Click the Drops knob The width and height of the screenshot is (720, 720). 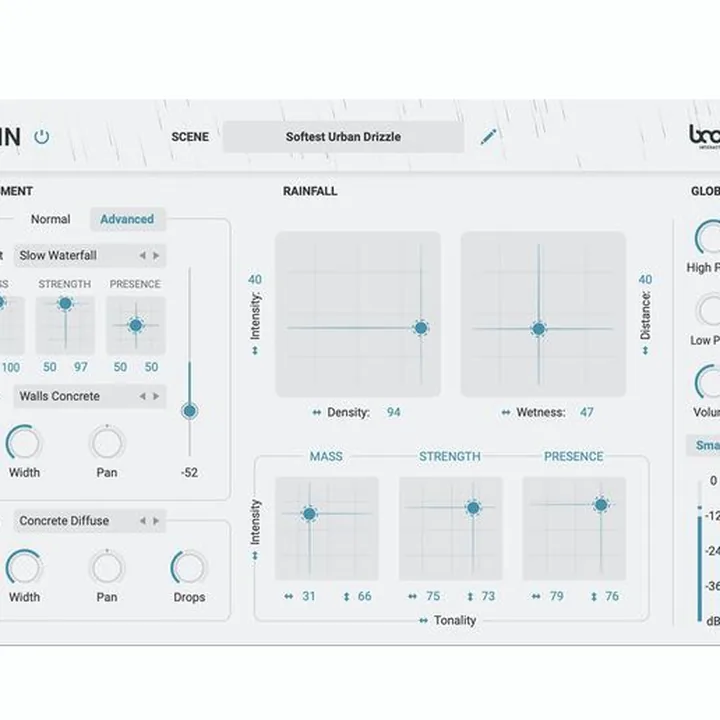[x=189, y=568]
